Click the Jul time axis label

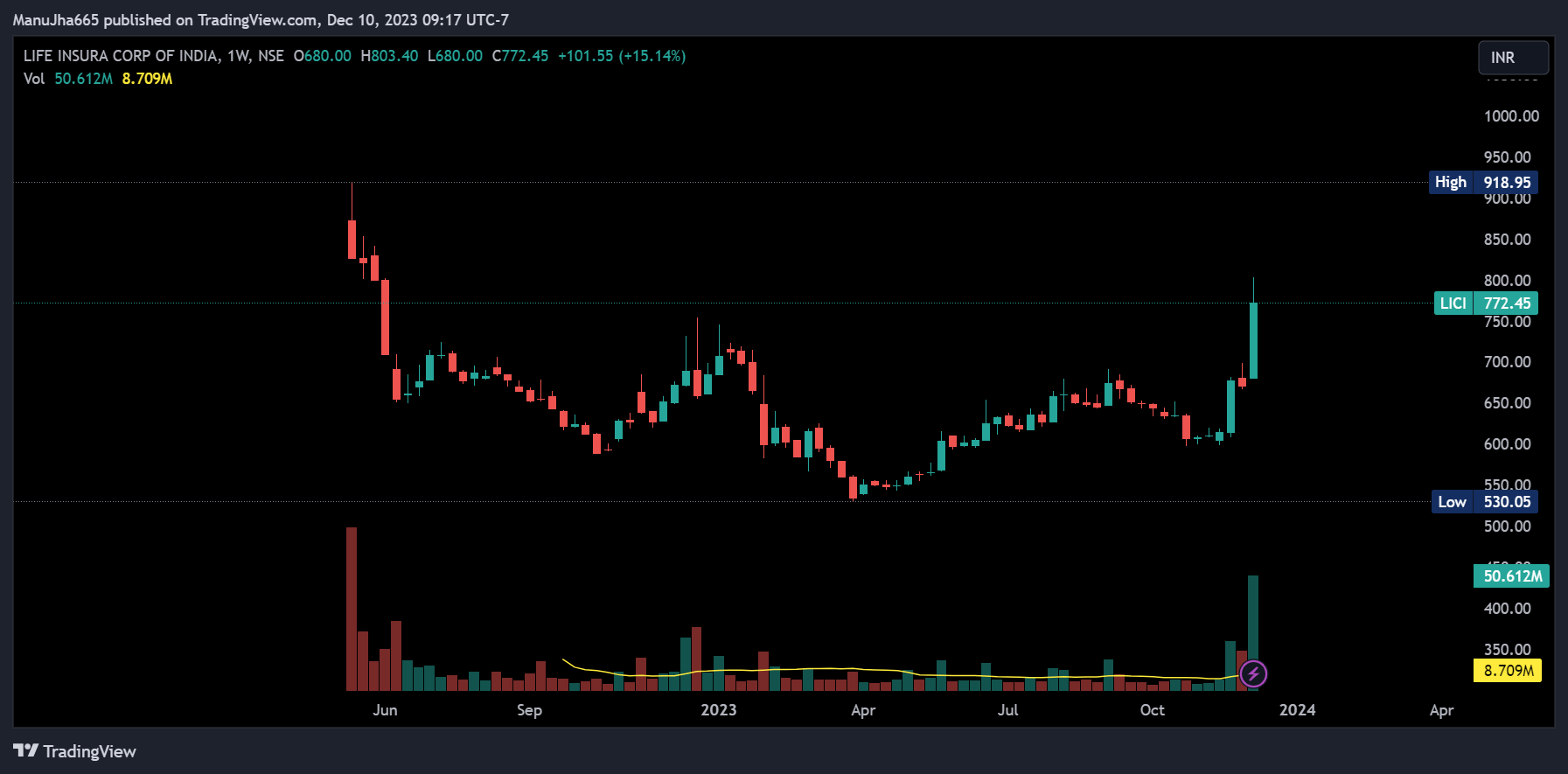coord(1007,710)
